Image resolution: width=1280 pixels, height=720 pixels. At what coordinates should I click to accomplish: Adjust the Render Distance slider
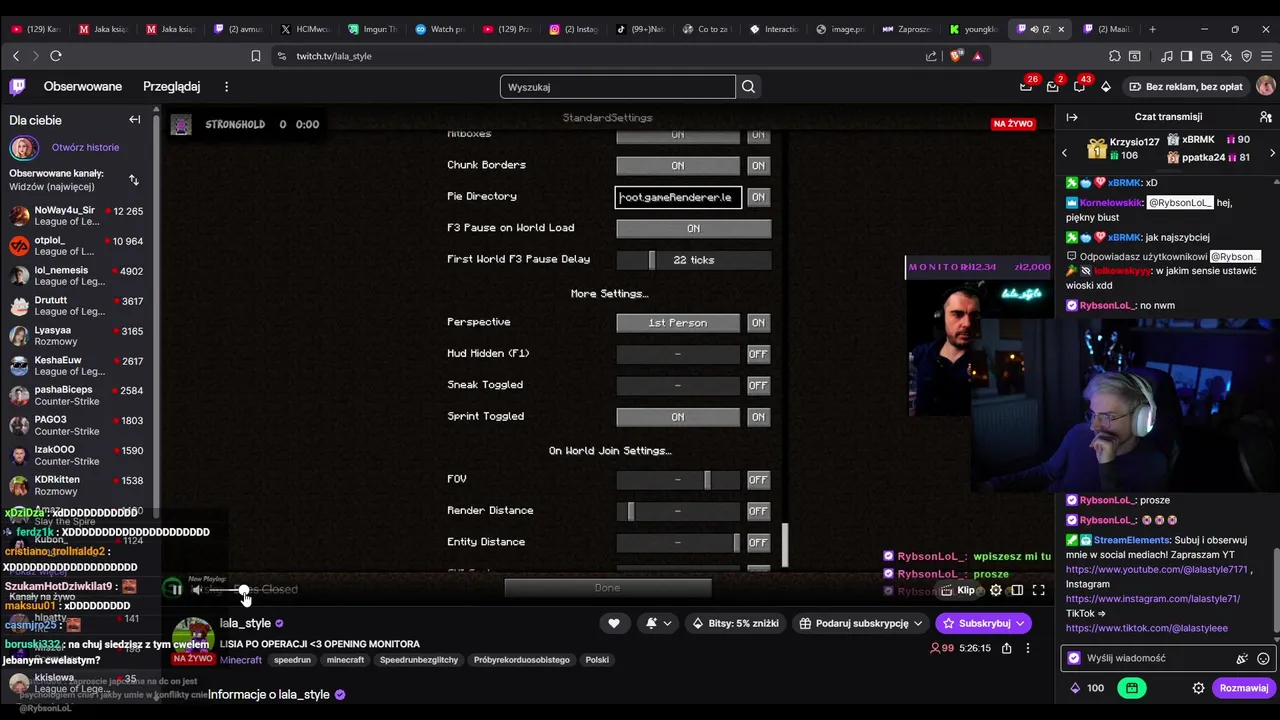pyautogui.click(x=678, y=511)
